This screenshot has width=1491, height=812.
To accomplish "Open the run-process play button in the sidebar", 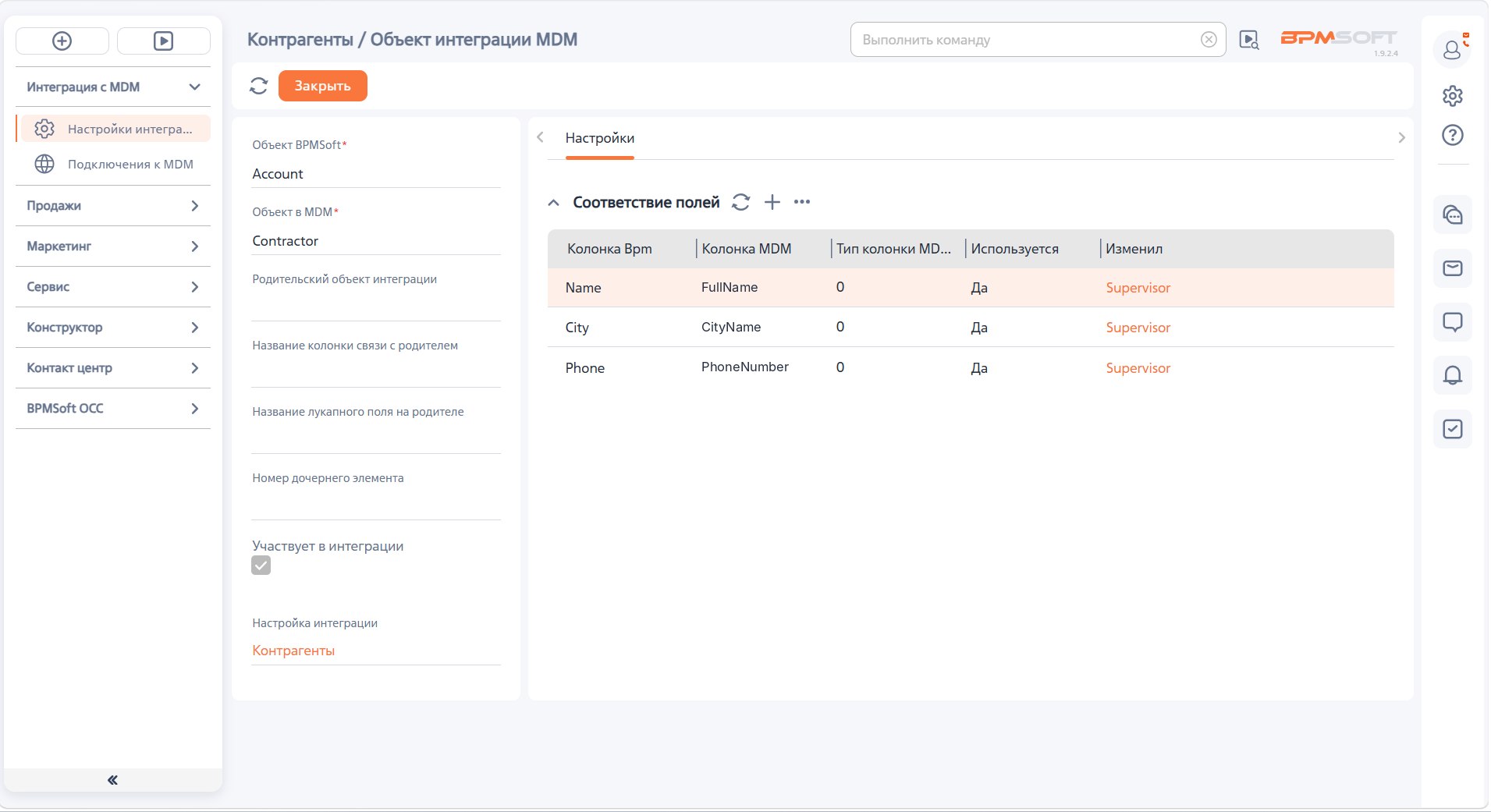I will click(x=163, y=41).
